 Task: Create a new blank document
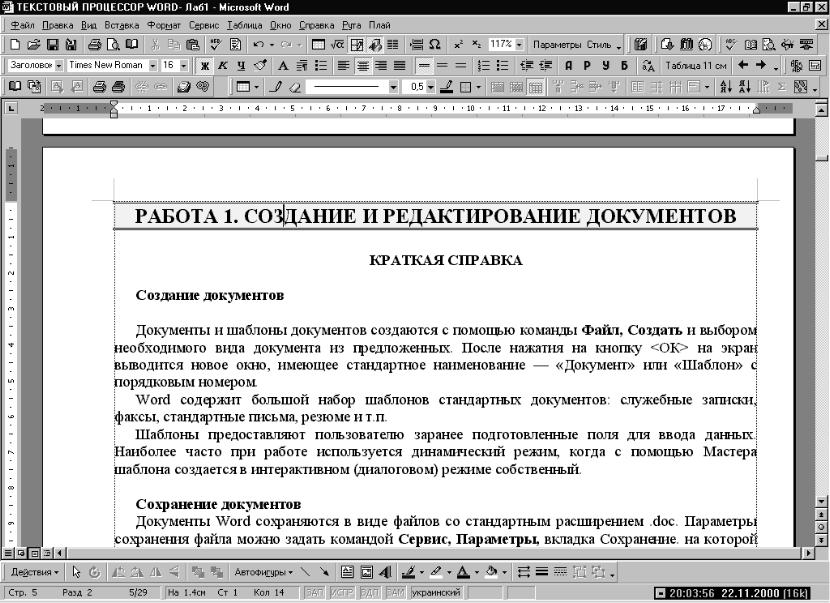pos(15,44)
